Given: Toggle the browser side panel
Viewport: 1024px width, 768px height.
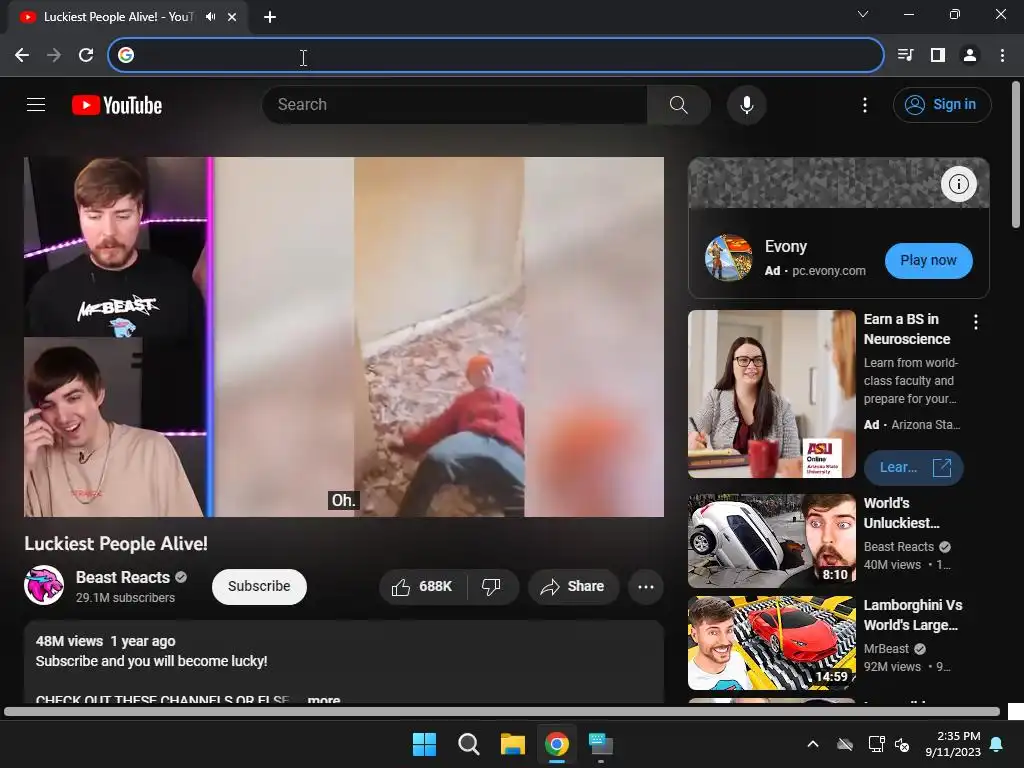Looking at the screenshot, I should 938,56.
